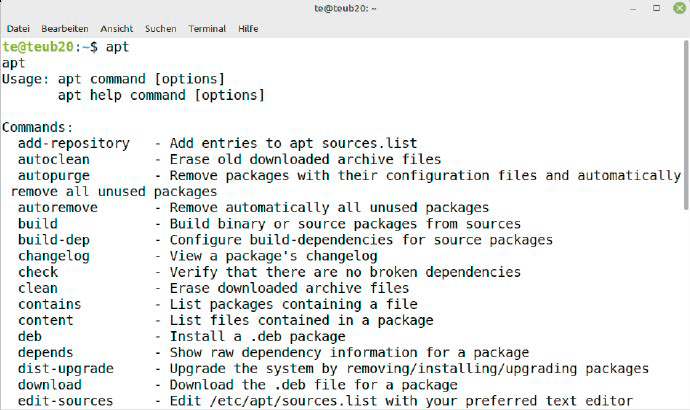Image resolution: width=690 pixels, height=410 pixels.
Task: Minimize the terminal window
Action: [x=635, y=9]
